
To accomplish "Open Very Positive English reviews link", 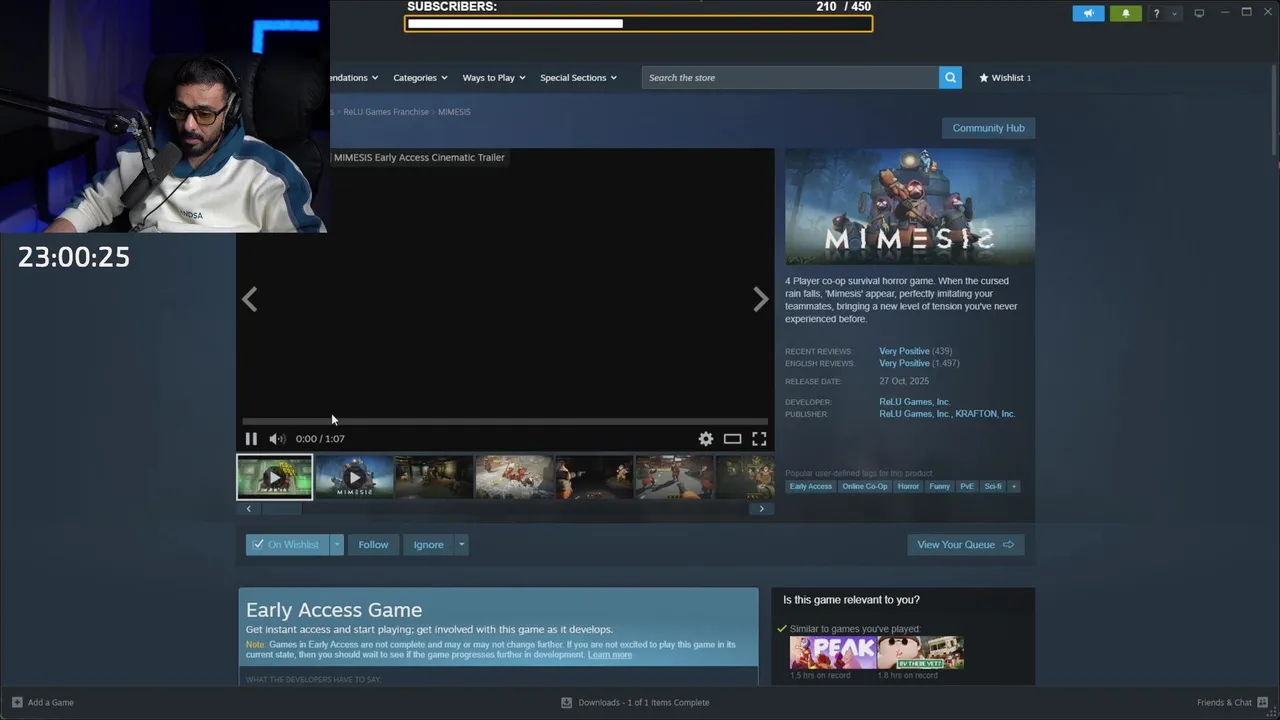I will 904,363.
